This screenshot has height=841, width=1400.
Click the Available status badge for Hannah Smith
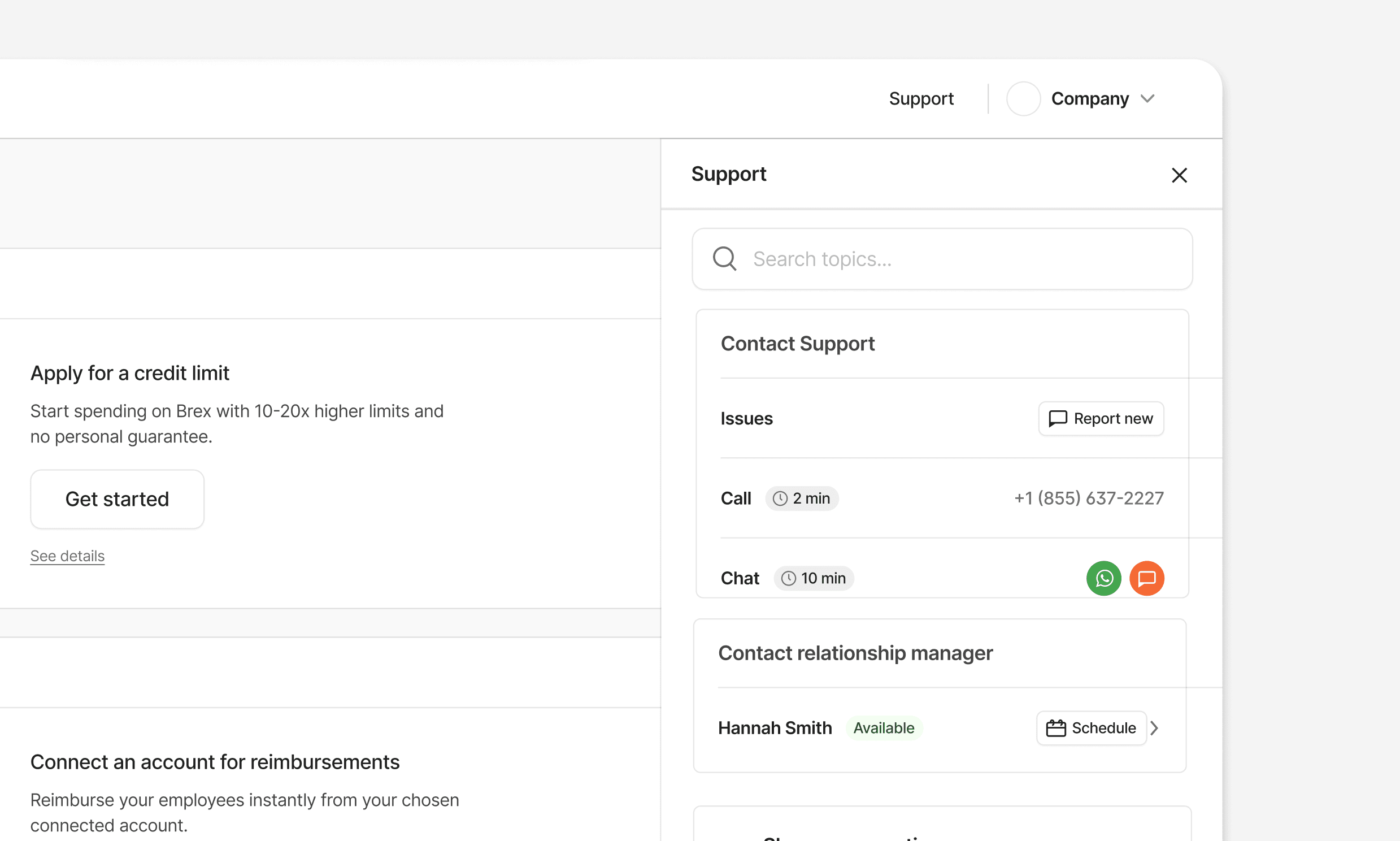(884, 727)
